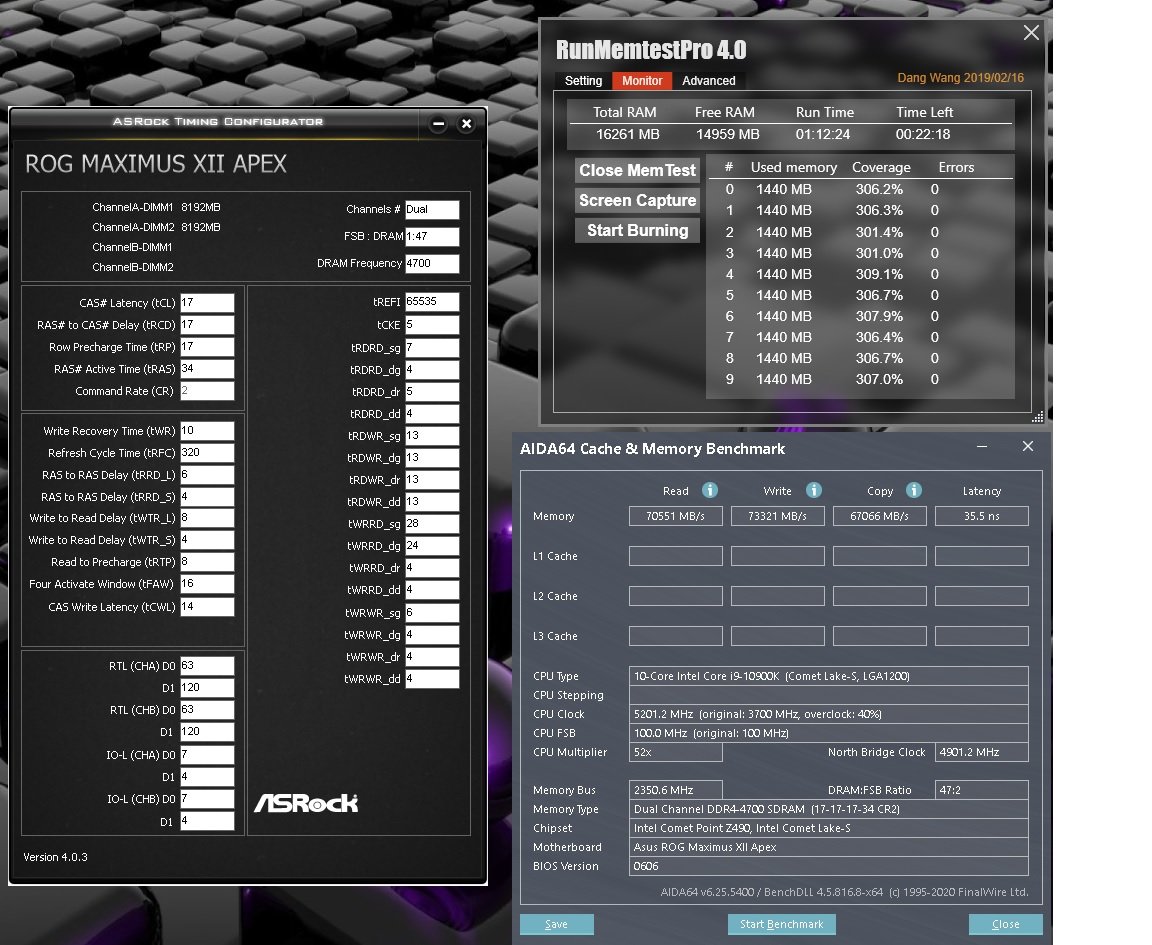1152x945 pixels.
Task: Click the ASRock logo in Timing Configurator
Action: coord(306,803)
